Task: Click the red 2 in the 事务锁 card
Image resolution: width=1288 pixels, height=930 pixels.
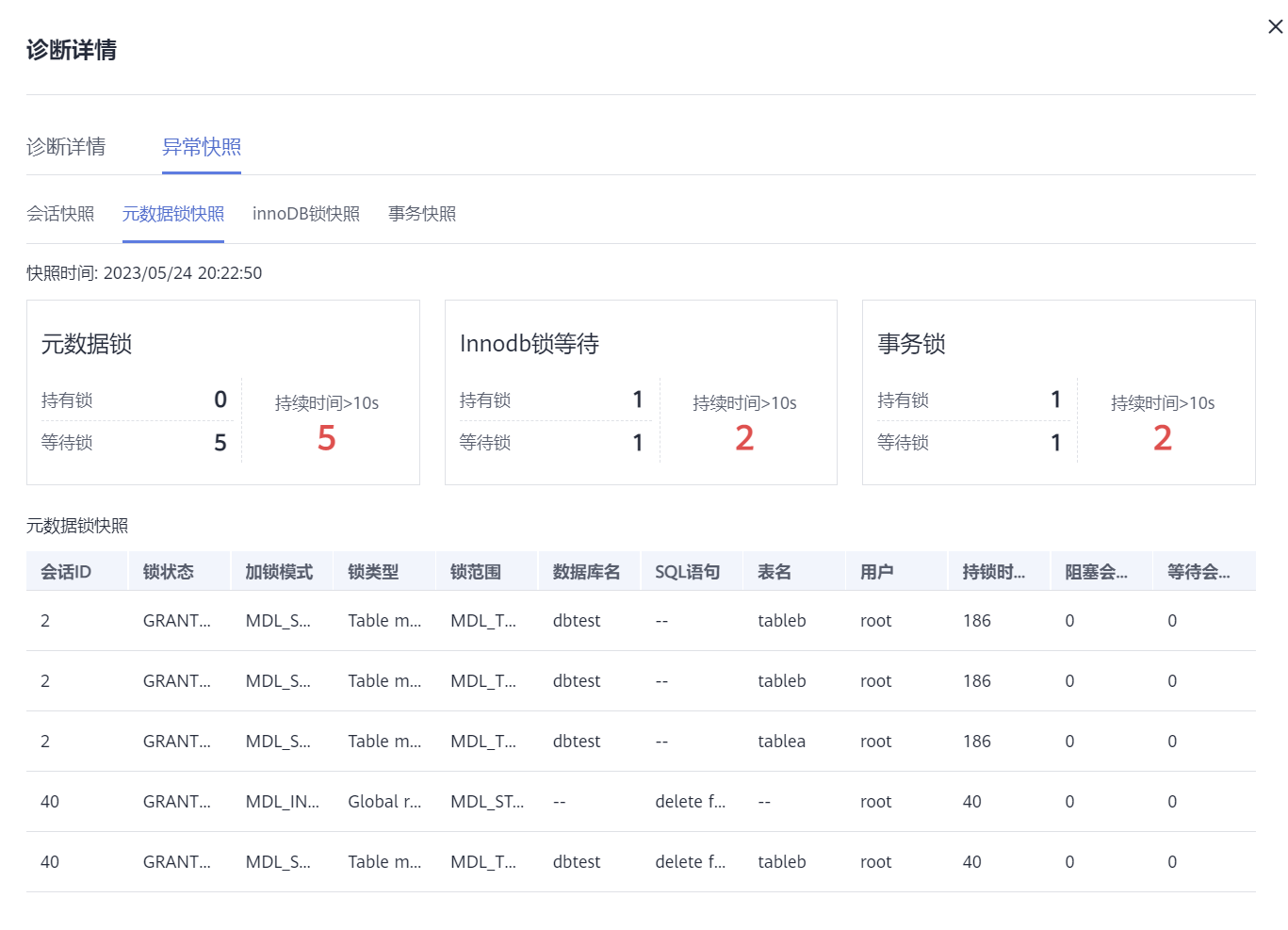Action: click(x=1162, y=438)
